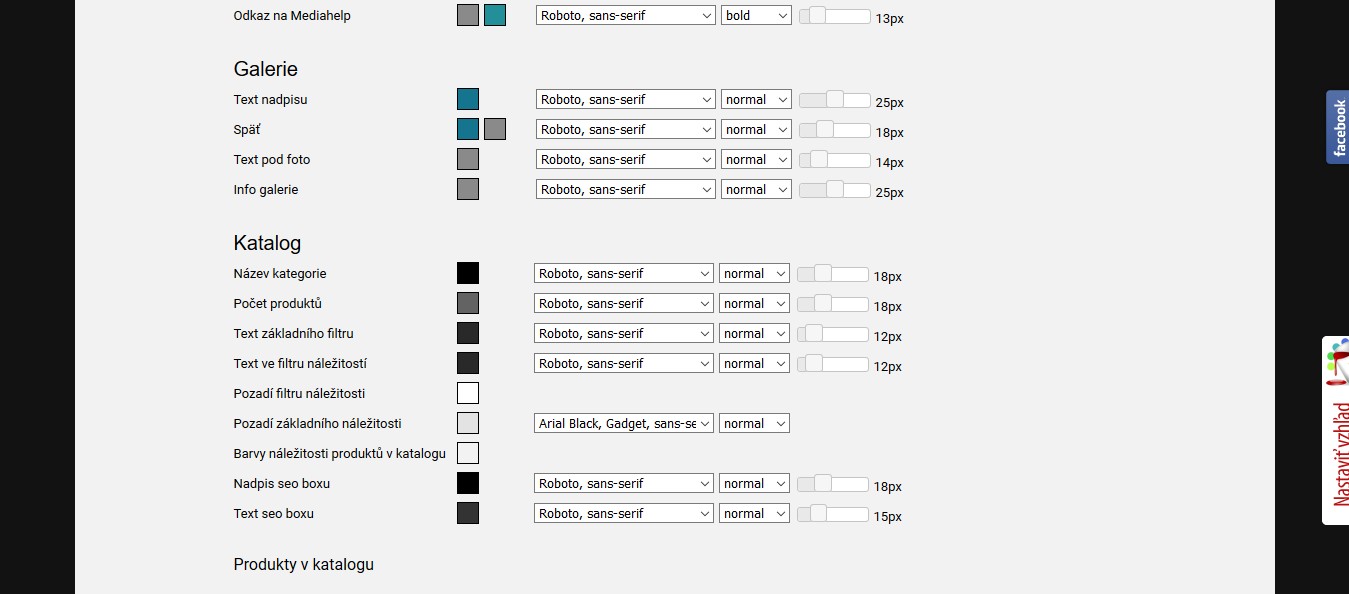Open font family dropdown for Nadpis seo boxu
This screenshot has width=1349, height=594.
tap(624, 483)
